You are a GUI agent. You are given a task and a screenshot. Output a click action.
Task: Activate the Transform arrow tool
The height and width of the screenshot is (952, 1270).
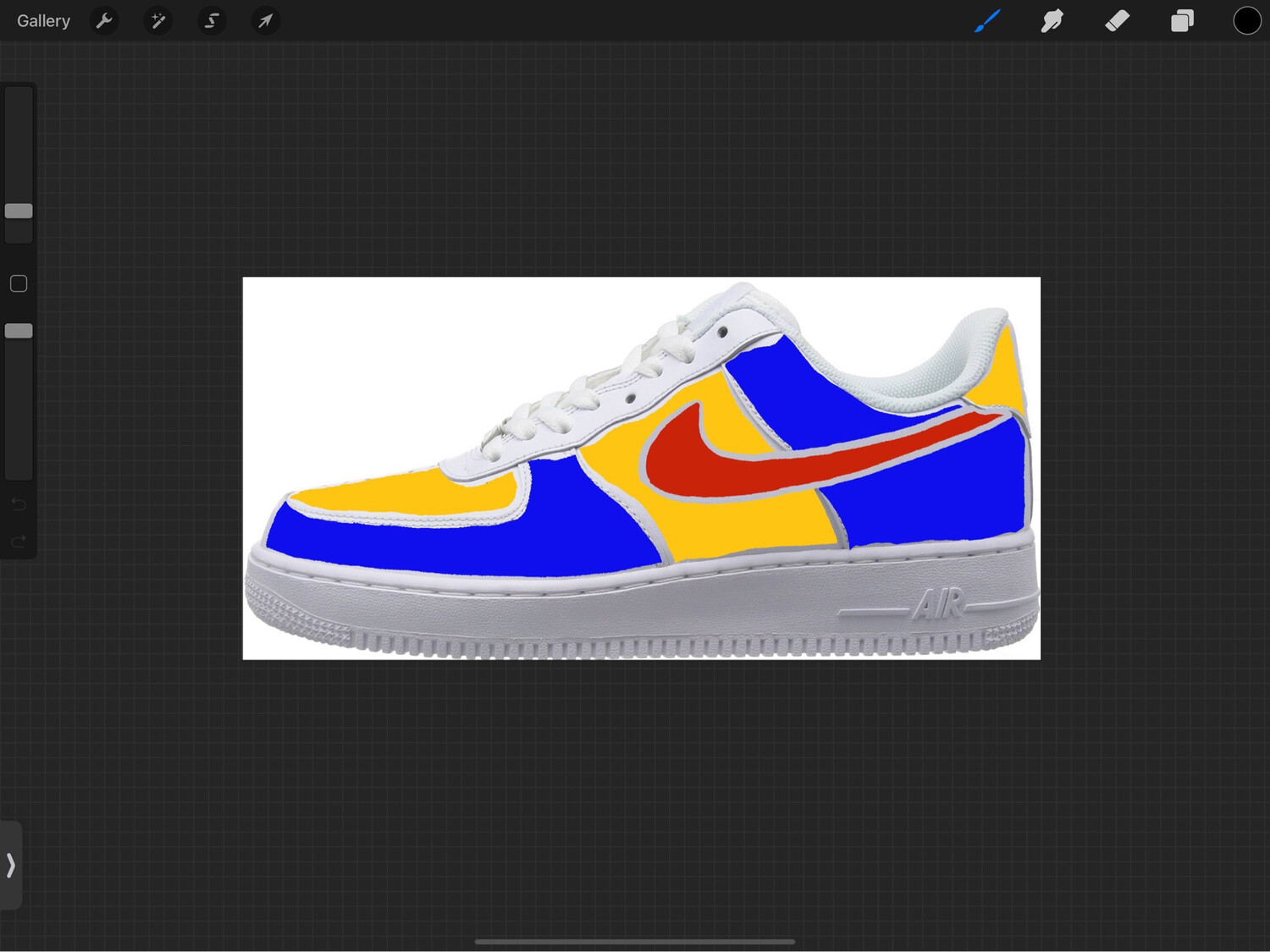[265, 20]
